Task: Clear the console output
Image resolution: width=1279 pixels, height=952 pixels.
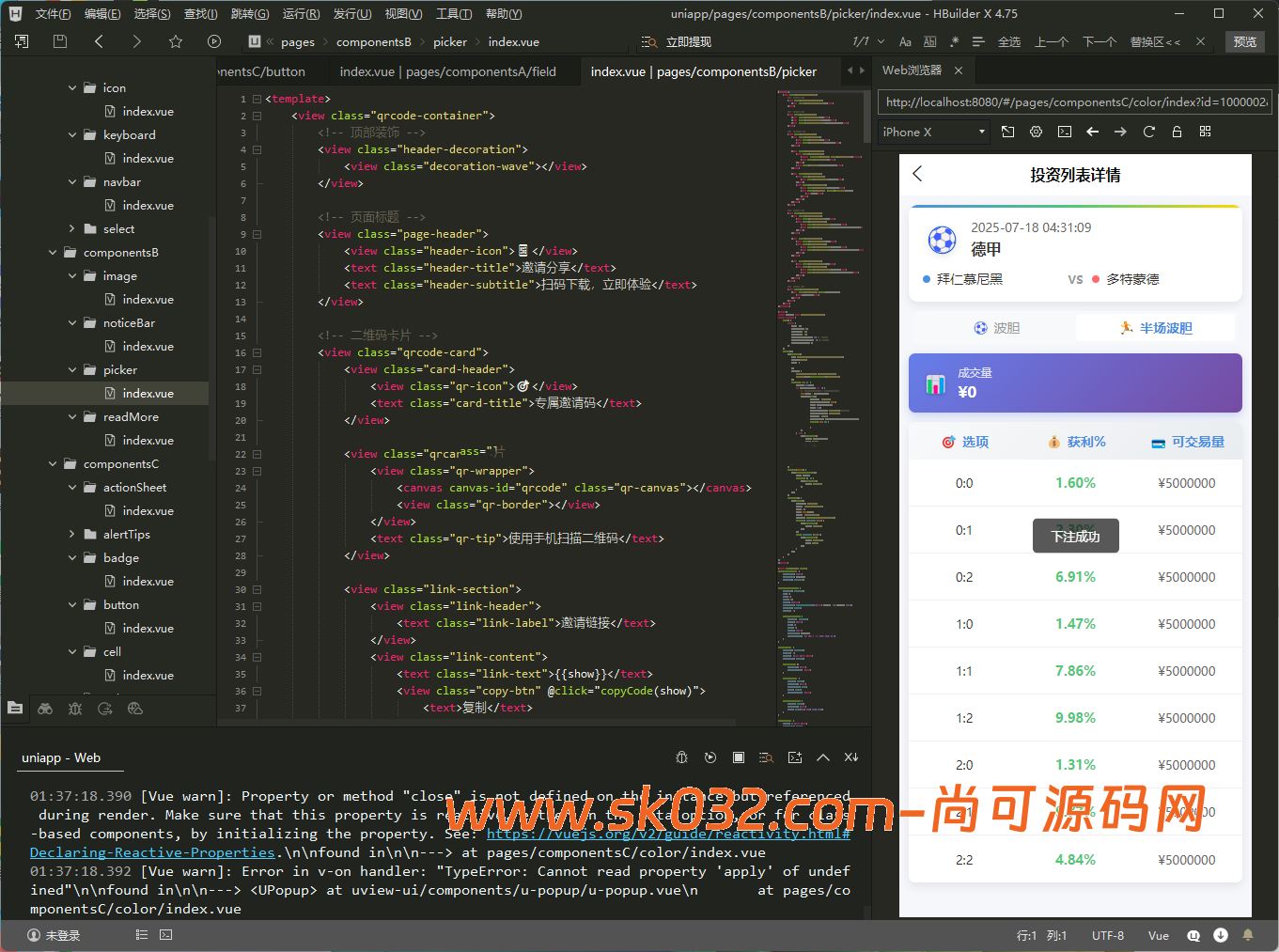Action: click(850, 757)
